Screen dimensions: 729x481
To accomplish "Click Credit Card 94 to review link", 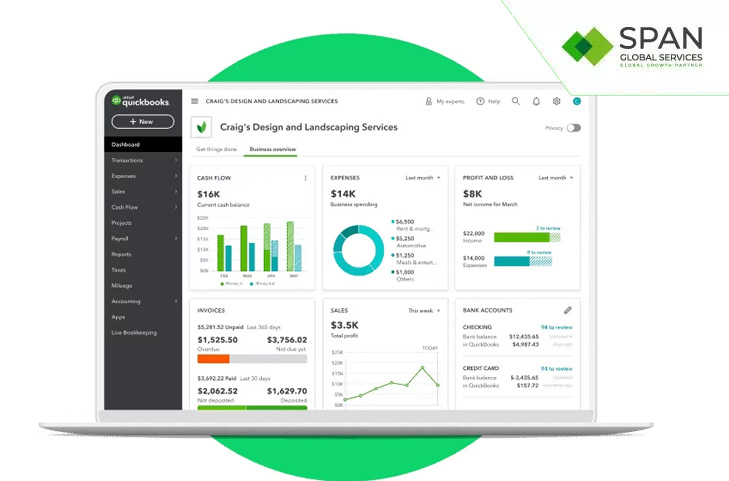I will pos(557,369).
